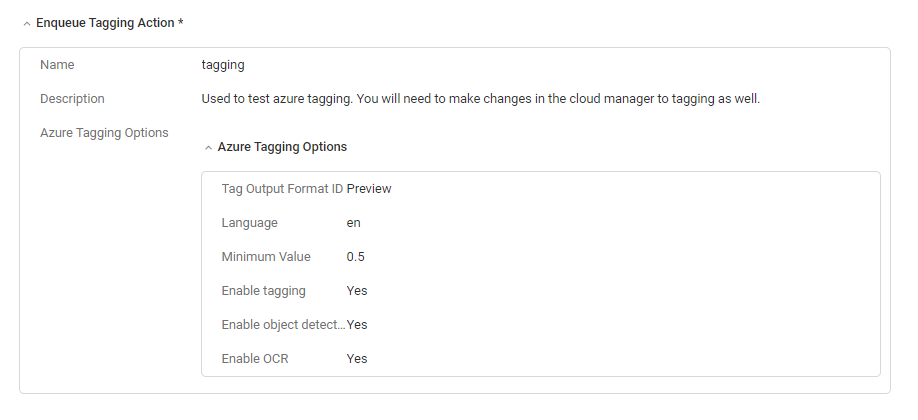Click the Azure Tagging Options left label
The image size is (918, 420).
[104, 133]
